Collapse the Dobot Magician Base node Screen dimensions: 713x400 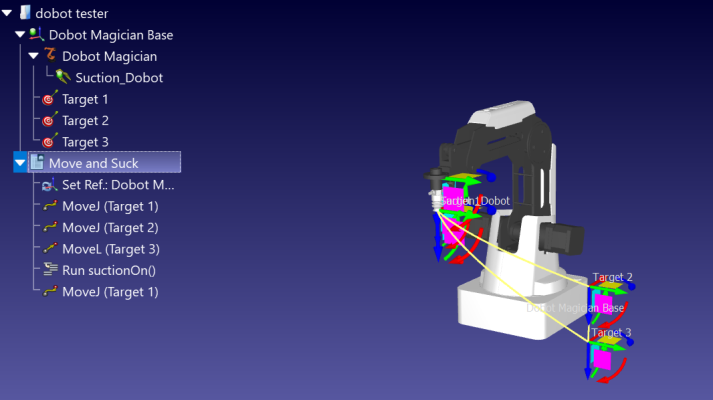20,35
